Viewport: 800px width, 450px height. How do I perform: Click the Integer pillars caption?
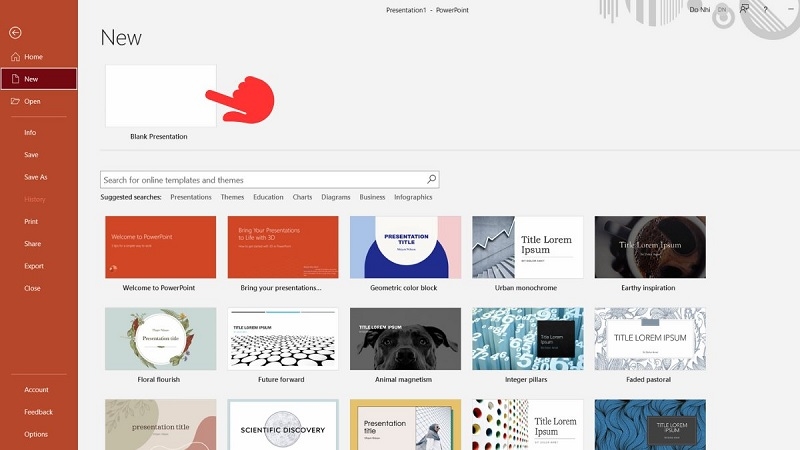coord(526,380)
